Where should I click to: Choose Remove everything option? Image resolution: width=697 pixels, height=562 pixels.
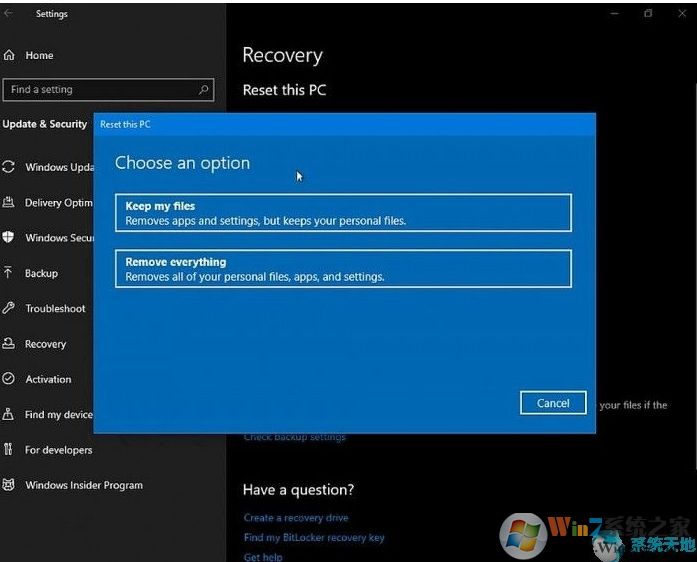[x=343, y=269]
